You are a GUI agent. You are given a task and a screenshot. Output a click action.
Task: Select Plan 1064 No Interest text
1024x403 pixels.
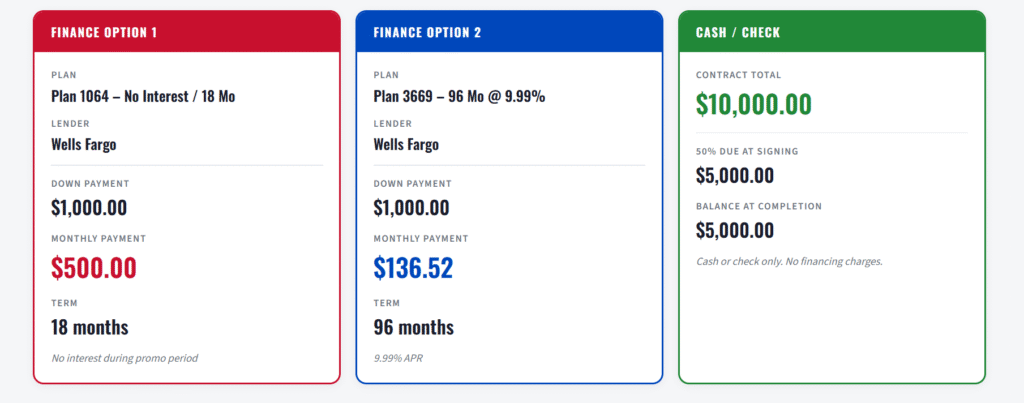143,97
